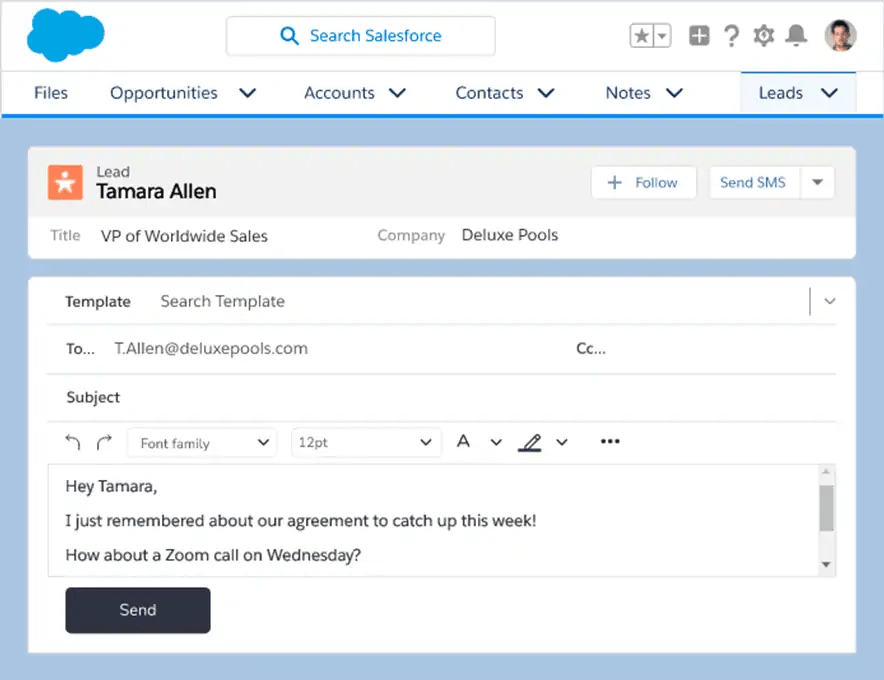Open more formatting options with the ellipsis

pos(610,441)
